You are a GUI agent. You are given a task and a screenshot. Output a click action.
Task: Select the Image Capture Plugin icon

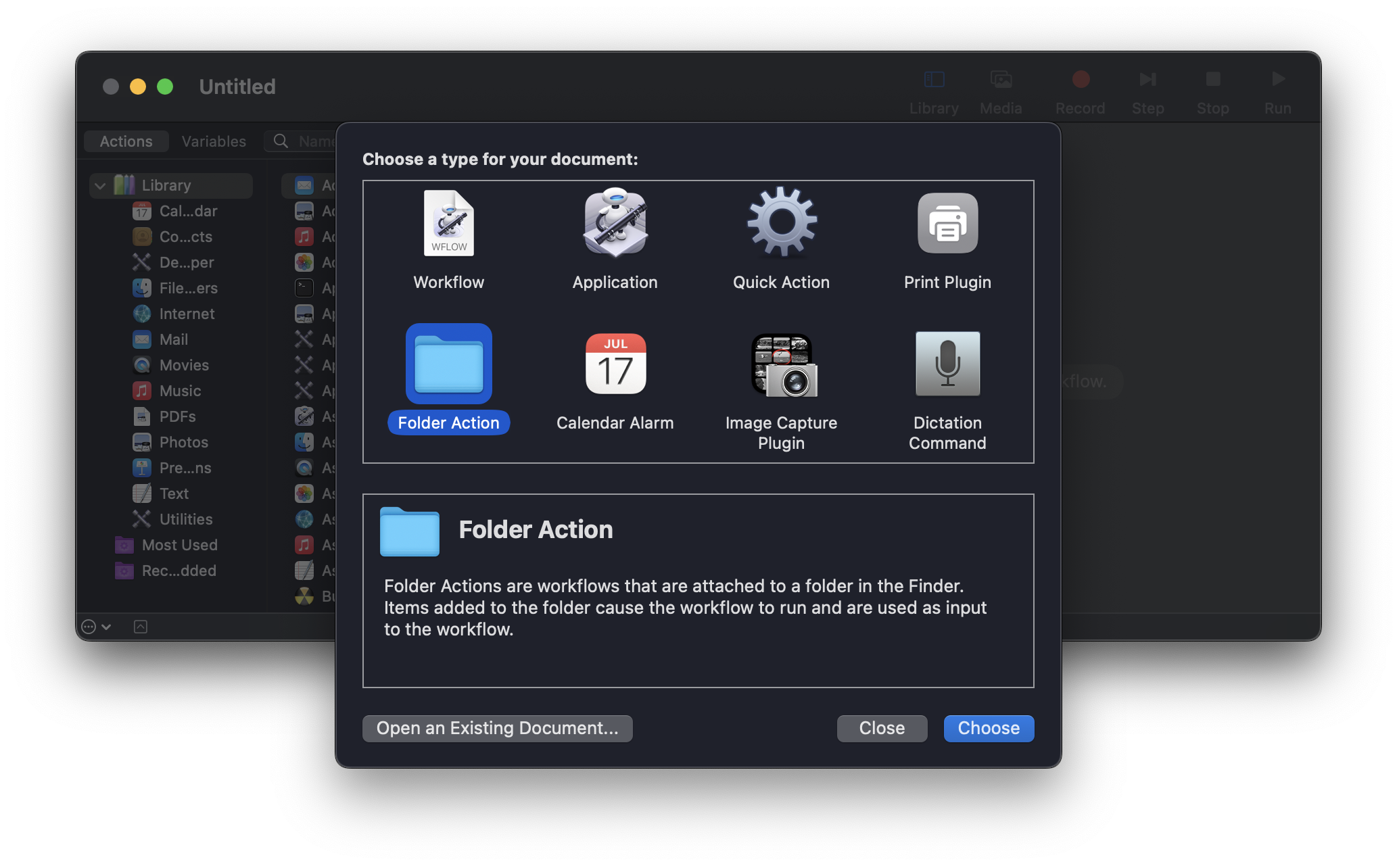[782, 366]
